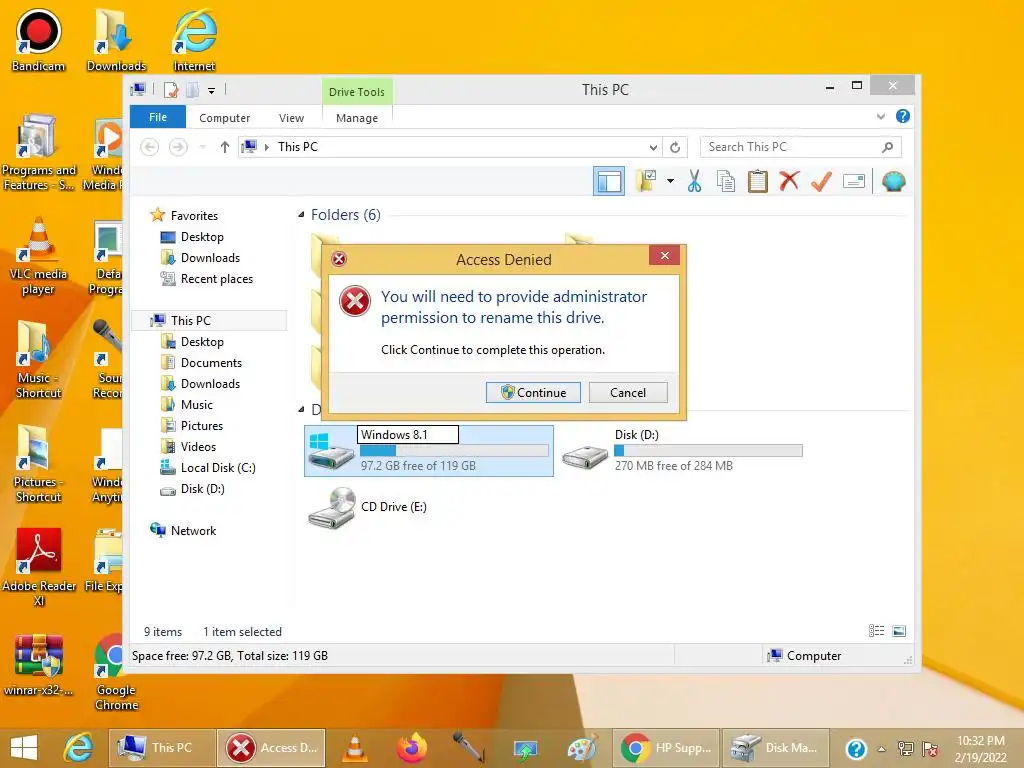
Task: Go up one folder level
Action: [x=225, y=147]
